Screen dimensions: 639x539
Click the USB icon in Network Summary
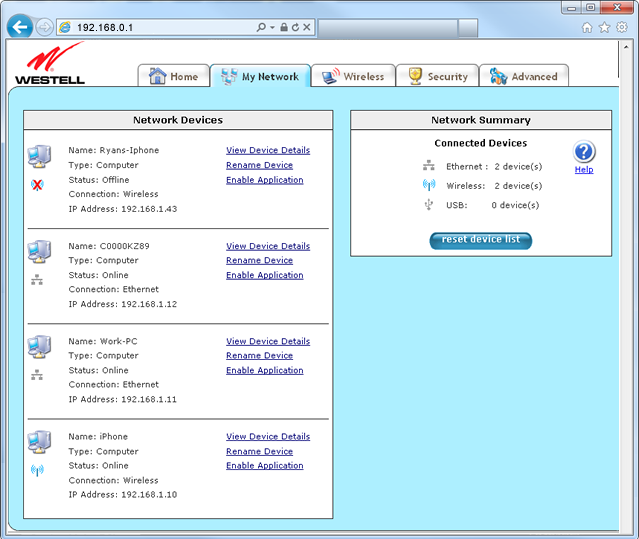point(429,205)
